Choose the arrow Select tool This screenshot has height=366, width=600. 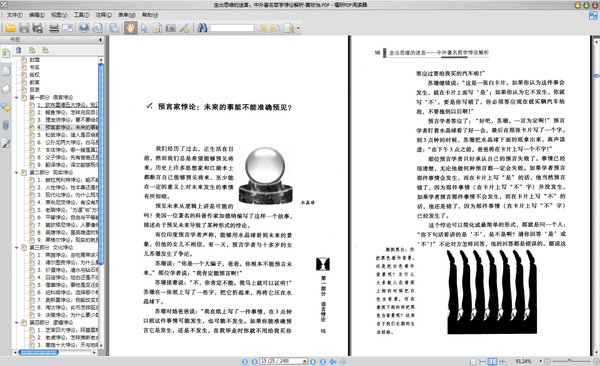(144, 28)
